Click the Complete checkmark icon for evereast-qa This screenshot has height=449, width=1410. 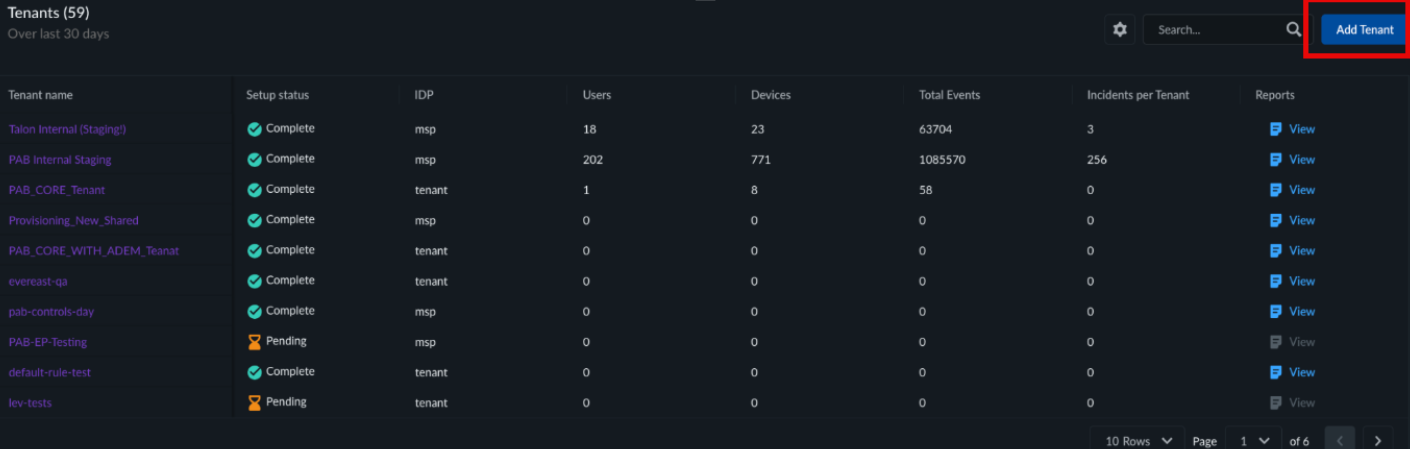(x=254, y=281)
